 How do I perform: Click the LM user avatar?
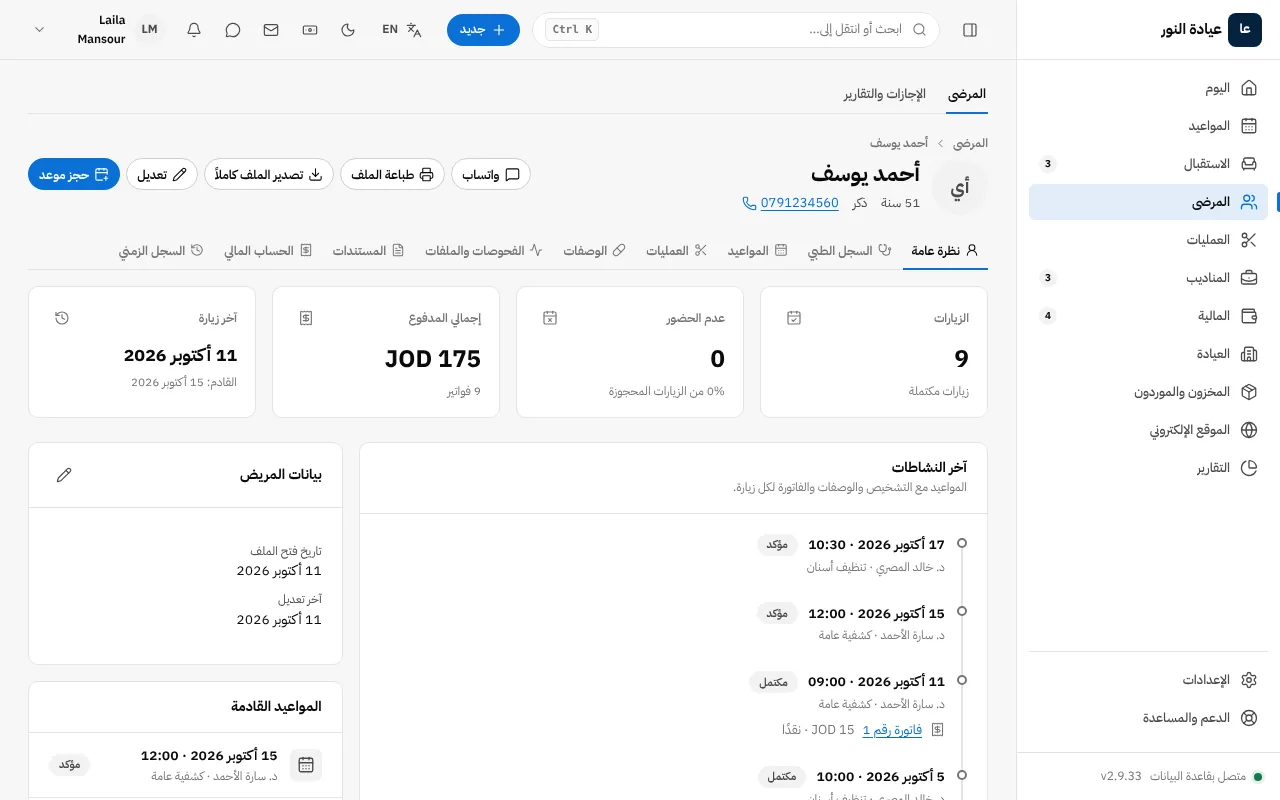[x=149, y=30]
